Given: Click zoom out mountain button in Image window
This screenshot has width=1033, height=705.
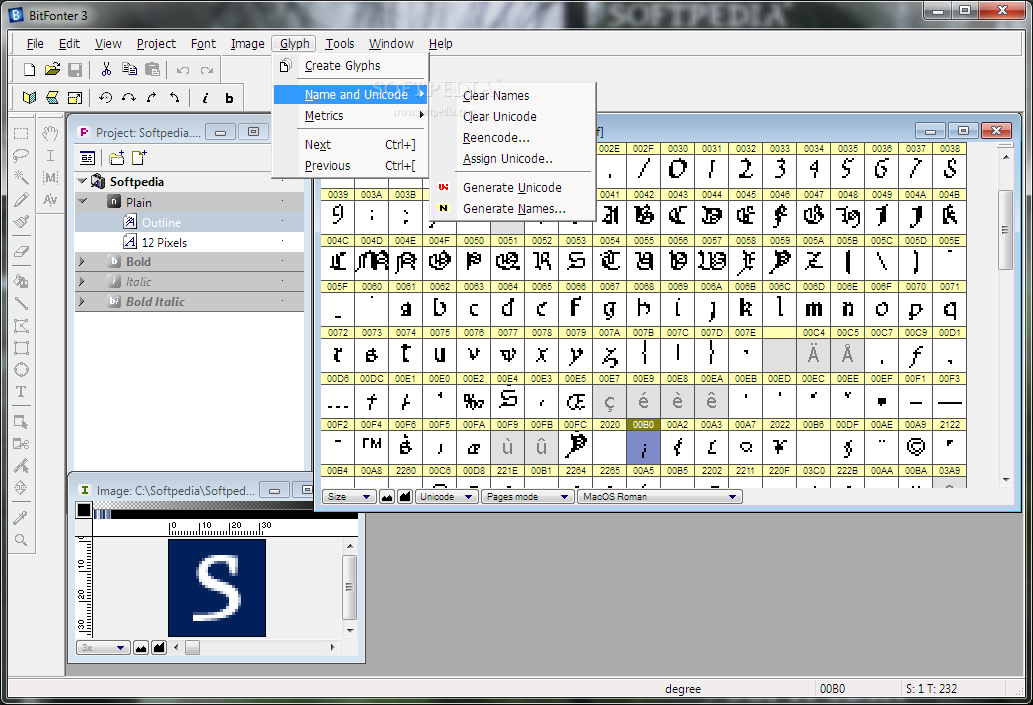Looking at the screenshot, I should [141, 648].
